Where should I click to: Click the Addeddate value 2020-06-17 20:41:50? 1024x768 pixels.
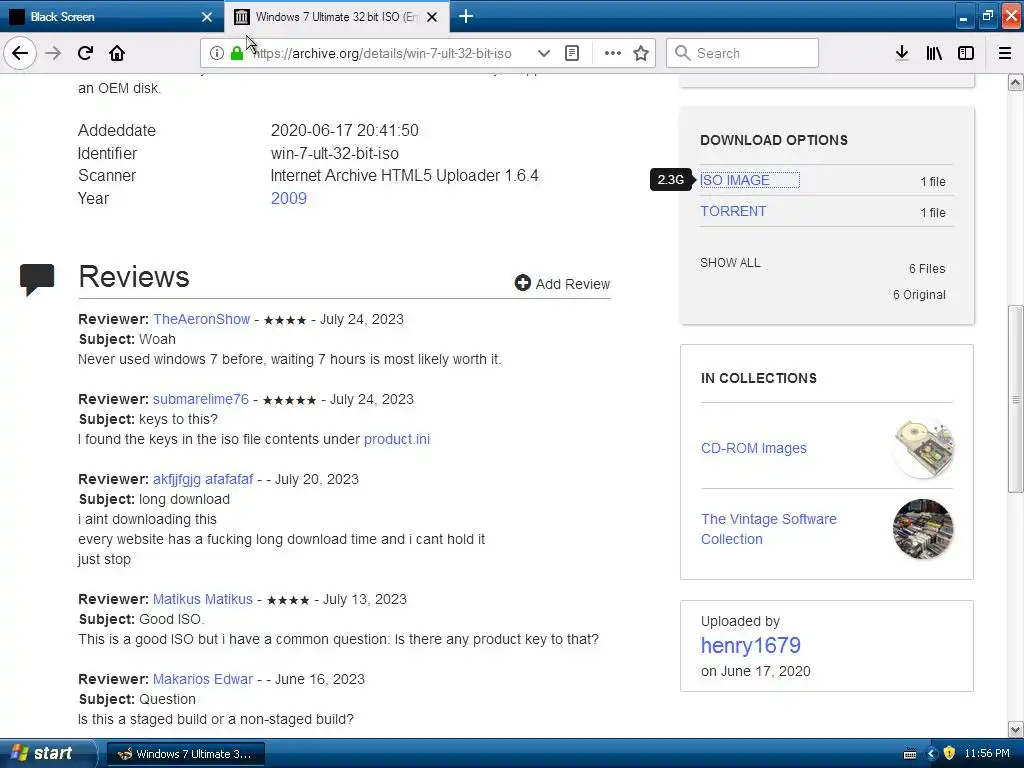(344, 131)
